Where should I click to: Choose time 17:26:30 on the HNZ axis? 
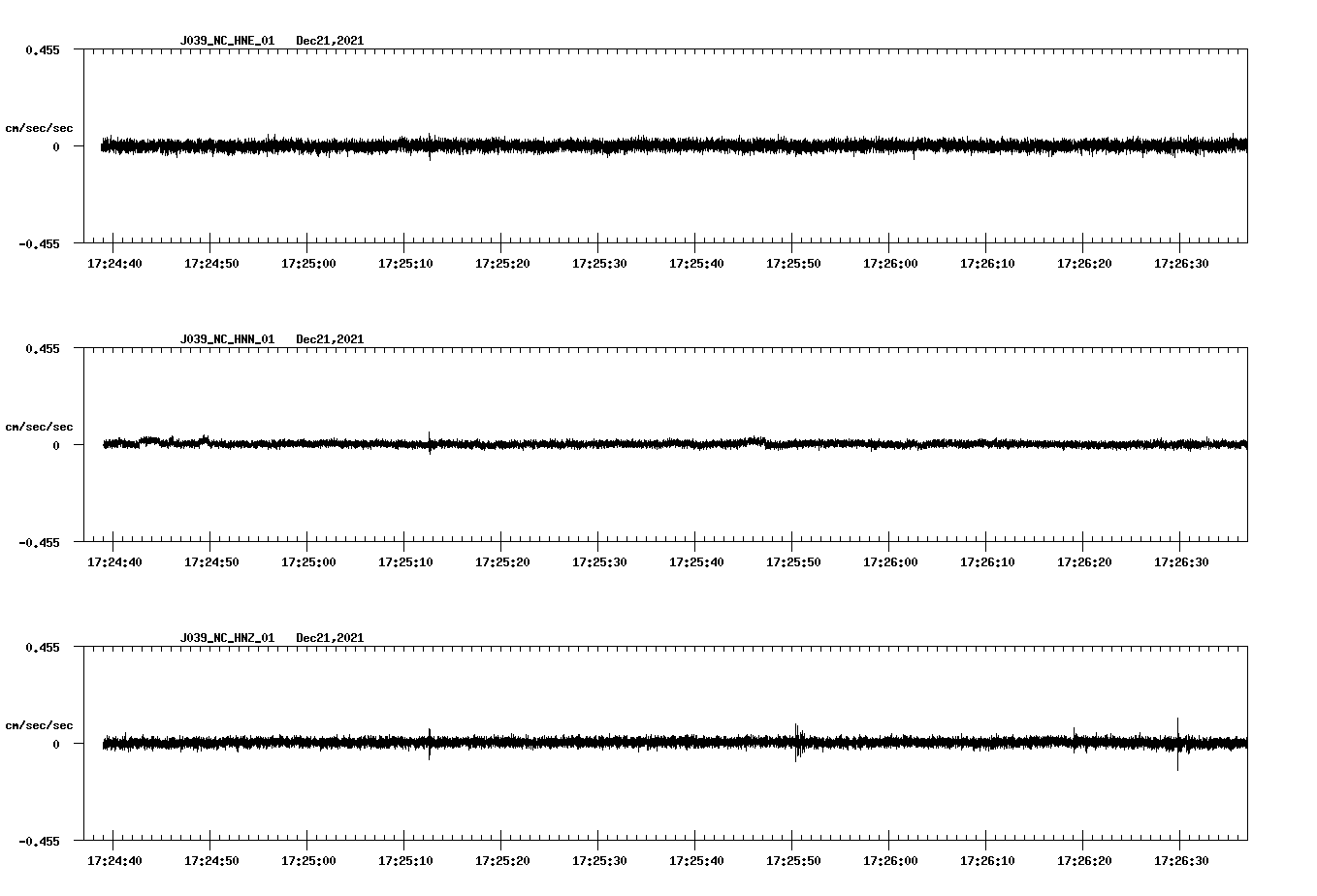point(1181,860)
